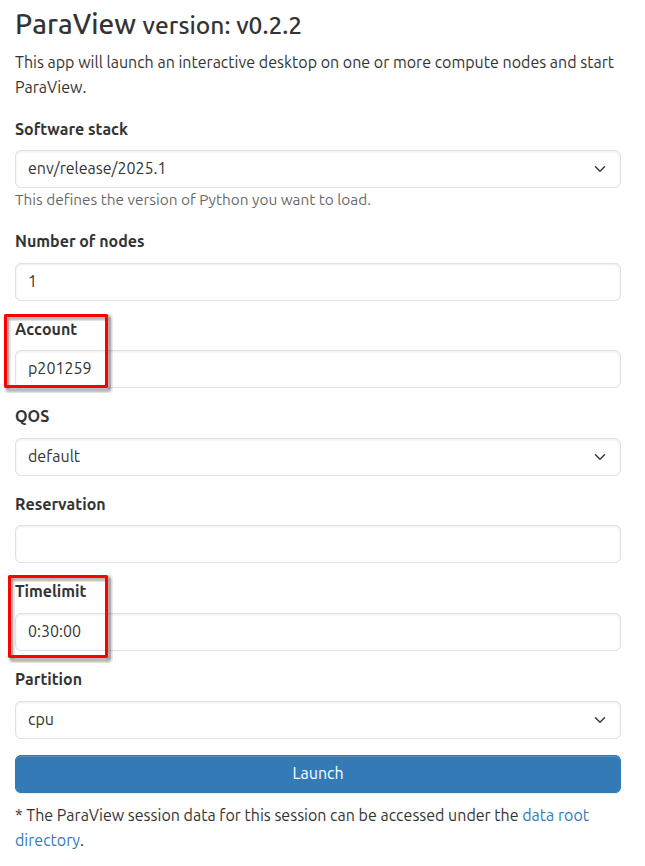Click the Number of nodes label

[x=80, y=241]
